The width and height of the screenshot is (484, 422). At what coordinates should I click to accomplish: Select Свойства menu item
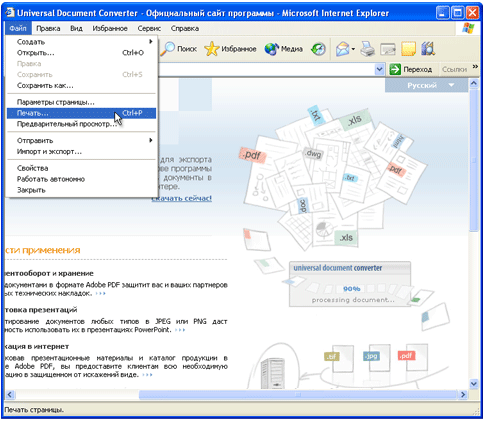point(81,168)
